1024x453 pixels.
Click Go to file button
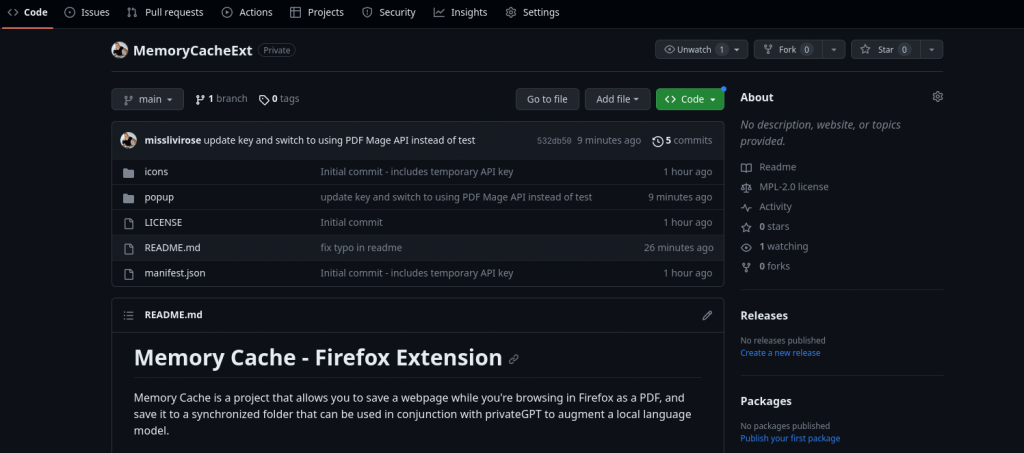[x=547, y=99]
